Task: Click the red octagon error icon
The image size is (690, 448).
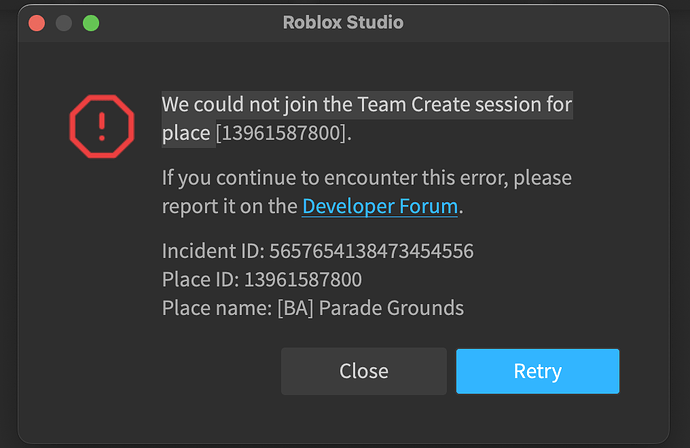Action: (102, 126)
